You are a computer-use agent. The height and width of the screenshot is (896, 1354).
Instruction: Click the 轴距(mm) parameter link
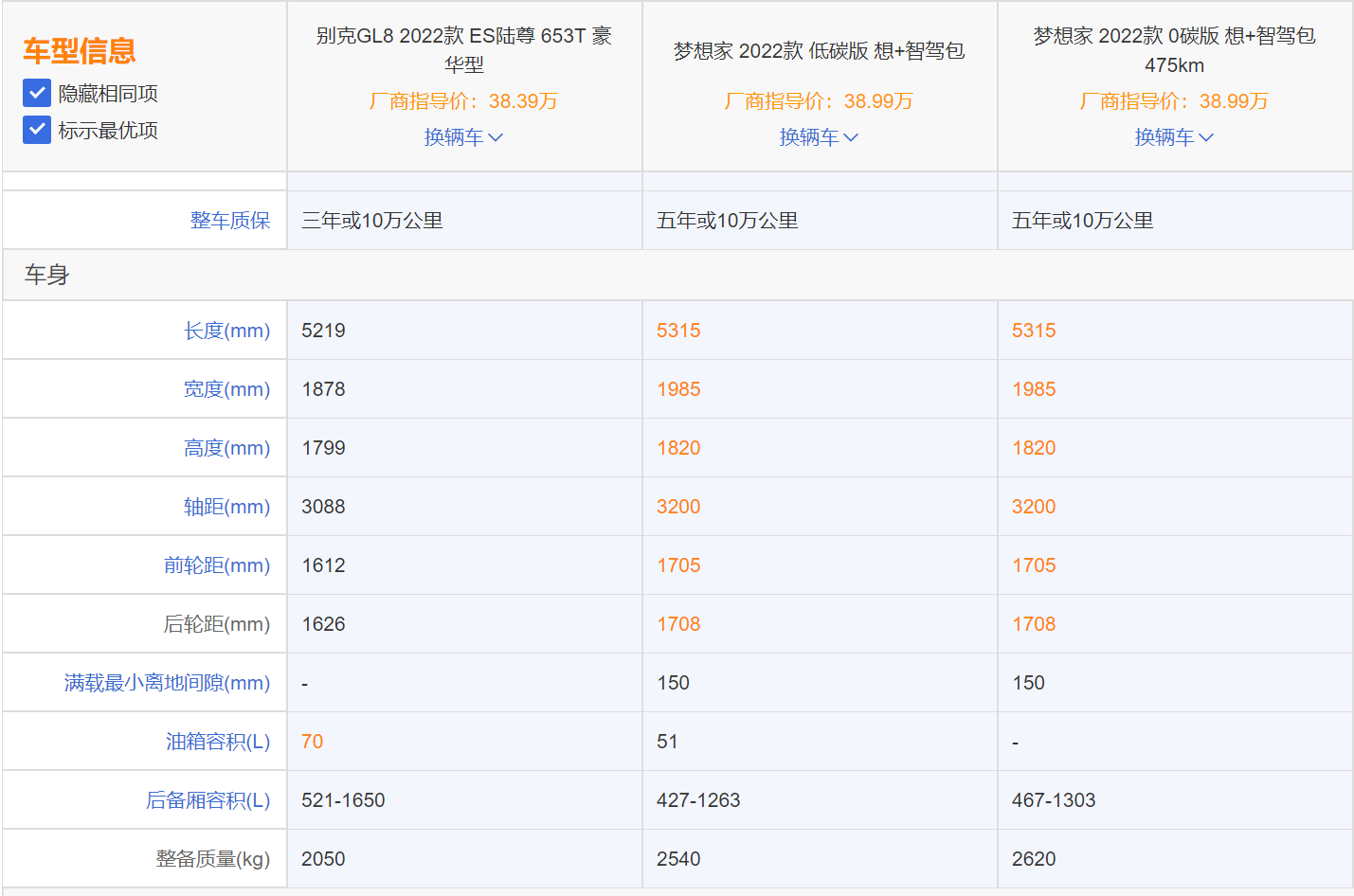click(x=227, y=506)
